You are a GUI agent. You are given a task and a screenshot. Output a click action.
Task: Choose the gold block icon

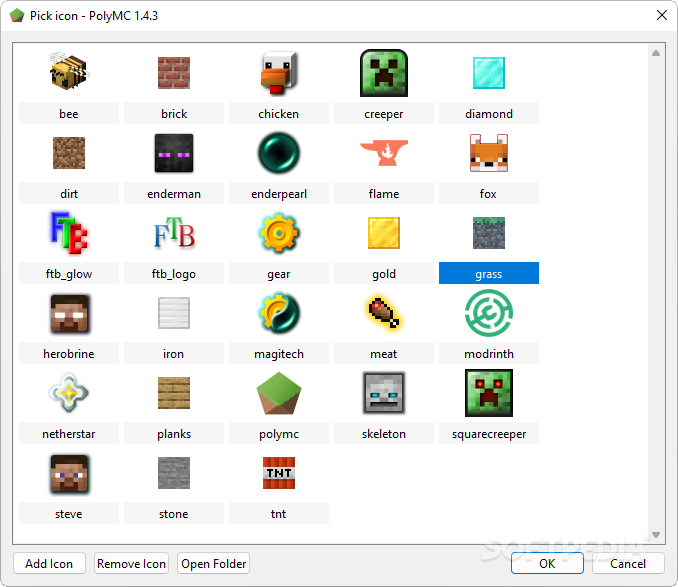point(384,233)
